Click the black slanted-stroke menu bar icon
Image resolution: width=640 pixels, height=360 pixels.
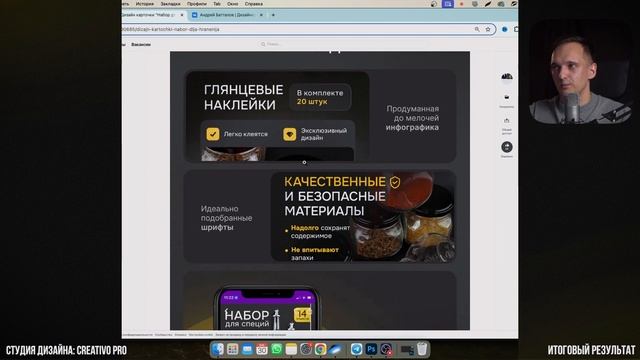488,4
